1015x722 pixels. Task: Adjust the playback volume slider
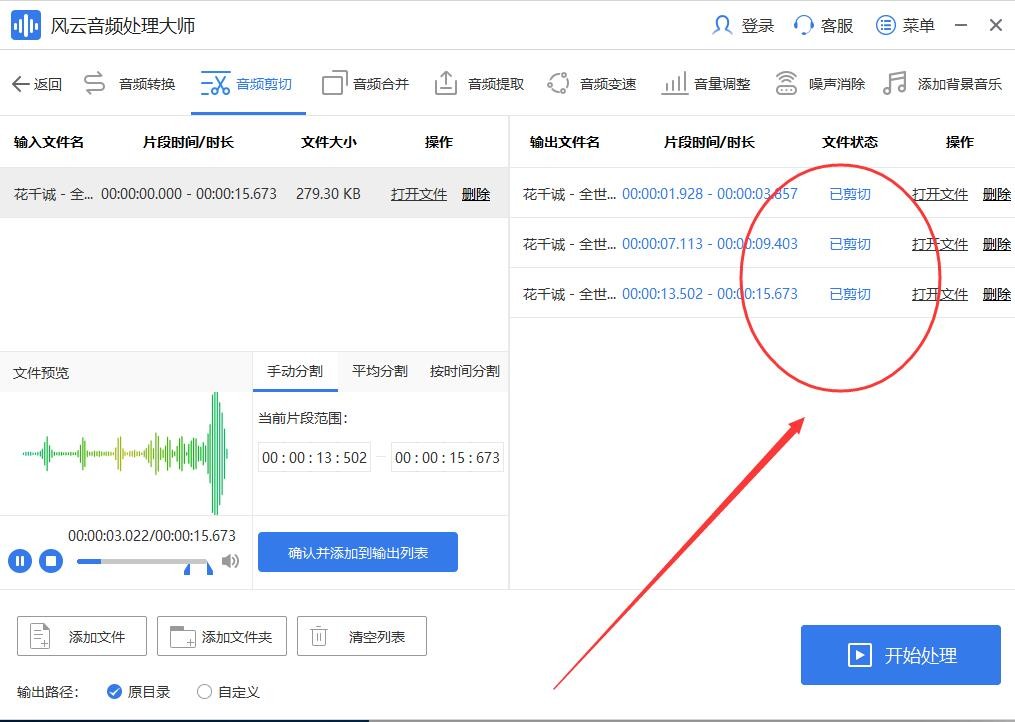coord(145,561)
